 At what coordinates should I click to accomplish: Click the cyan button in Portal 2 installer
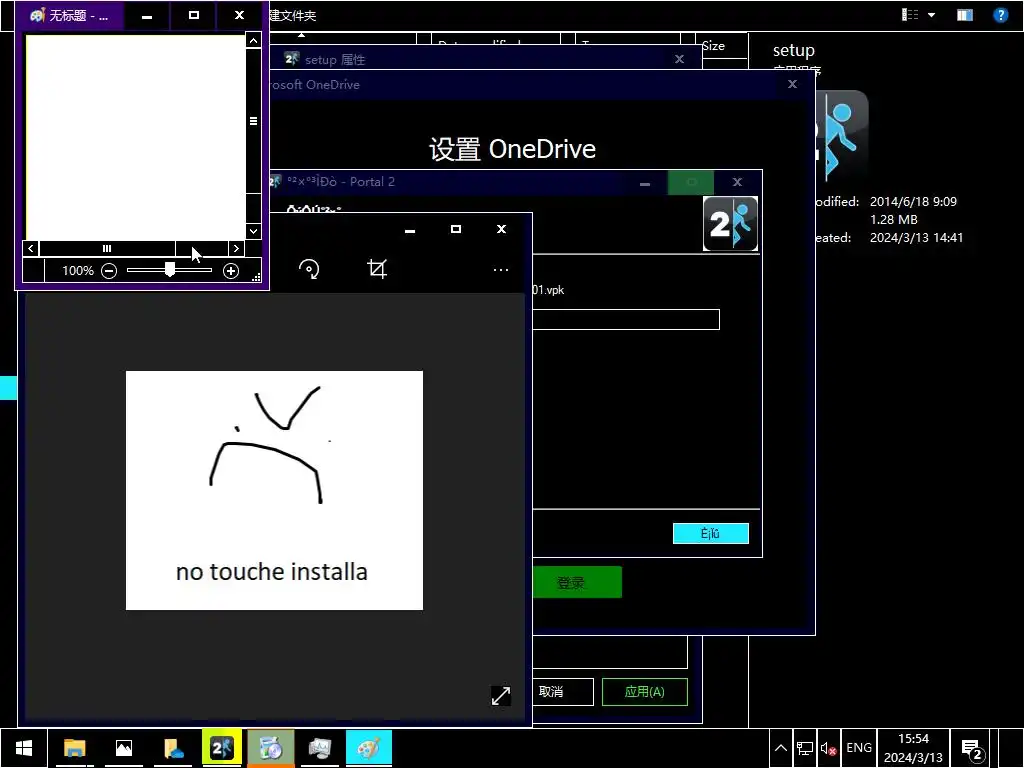pyautogui.click(x=711, y=534)
